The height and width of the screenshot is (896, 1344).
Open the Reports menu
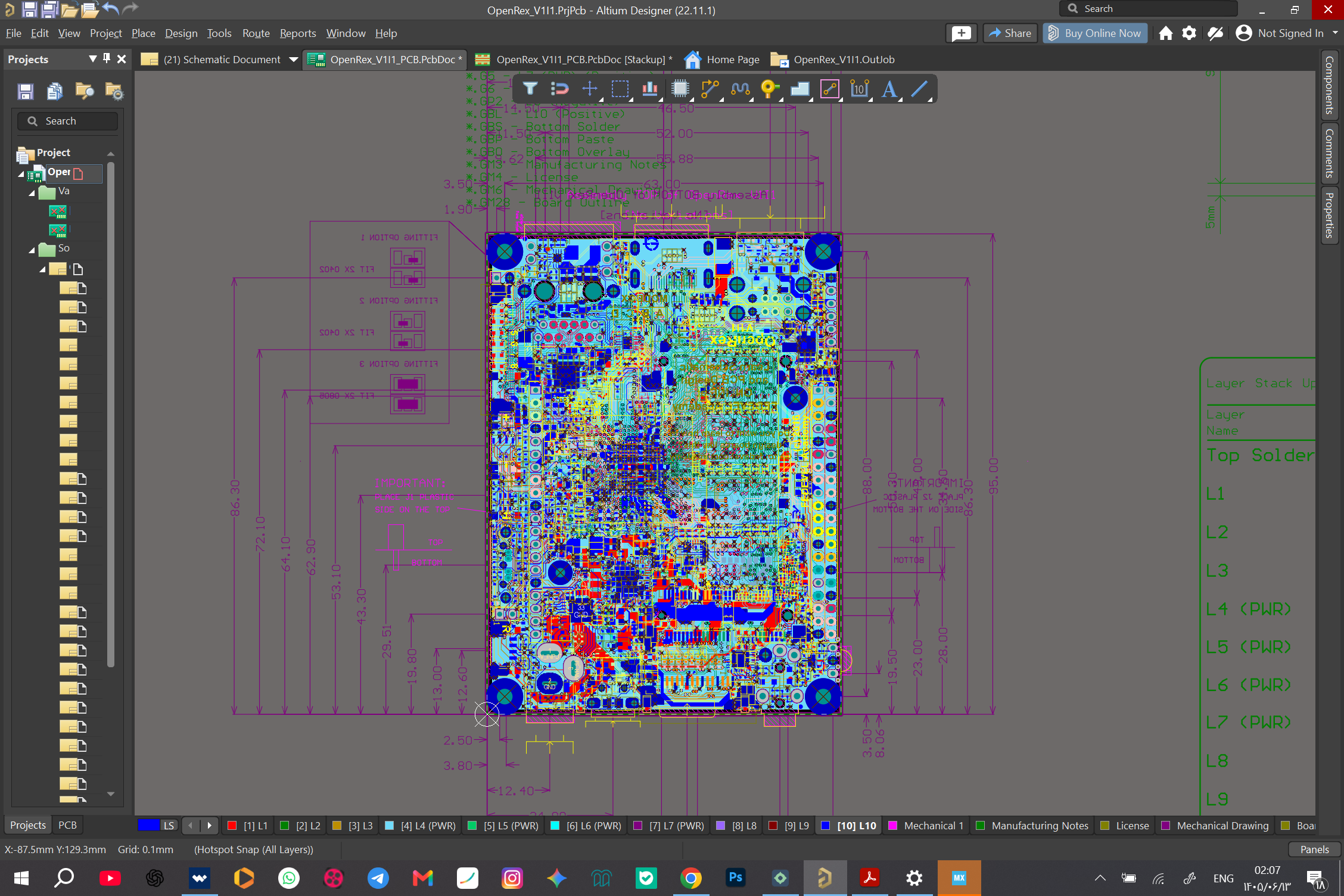click(x=298, y=33)
